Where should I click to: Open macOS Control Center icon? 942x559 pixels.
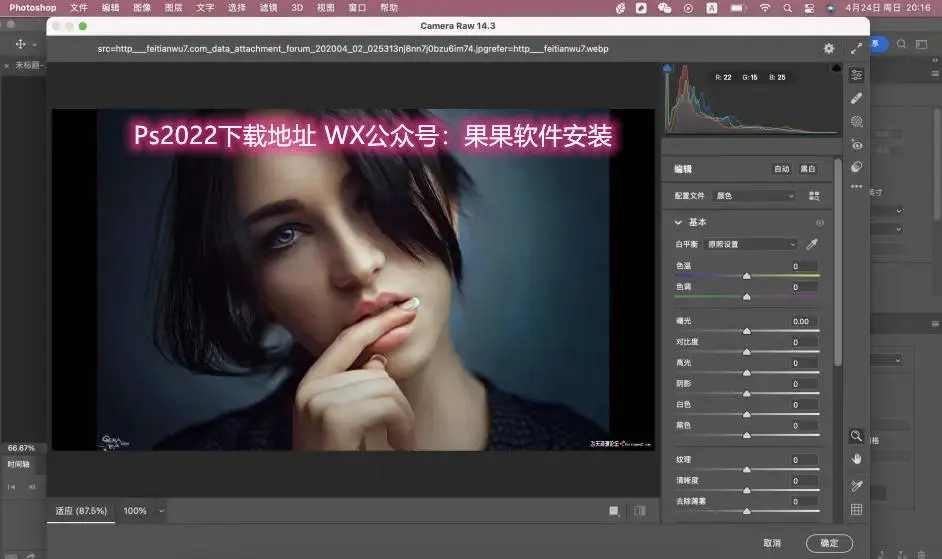tap(810, 8)
